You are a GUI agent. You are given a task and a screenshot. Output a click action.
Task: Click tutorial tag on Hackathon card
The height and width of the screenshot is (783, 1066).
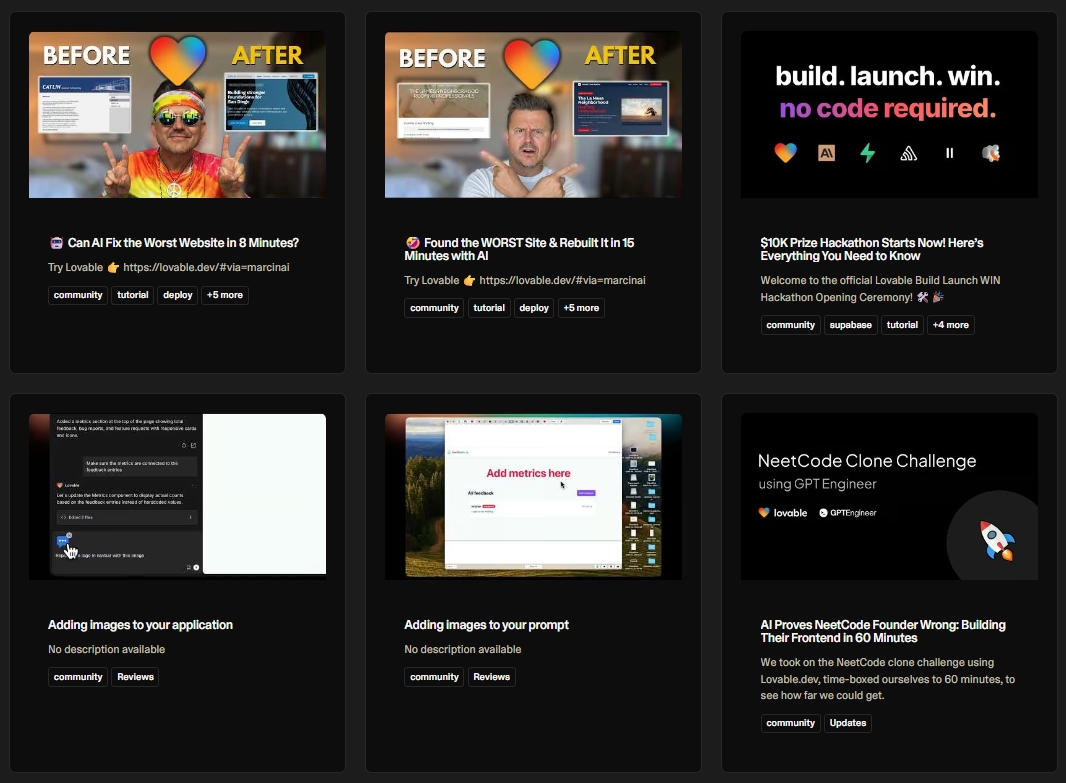point(902,325)
